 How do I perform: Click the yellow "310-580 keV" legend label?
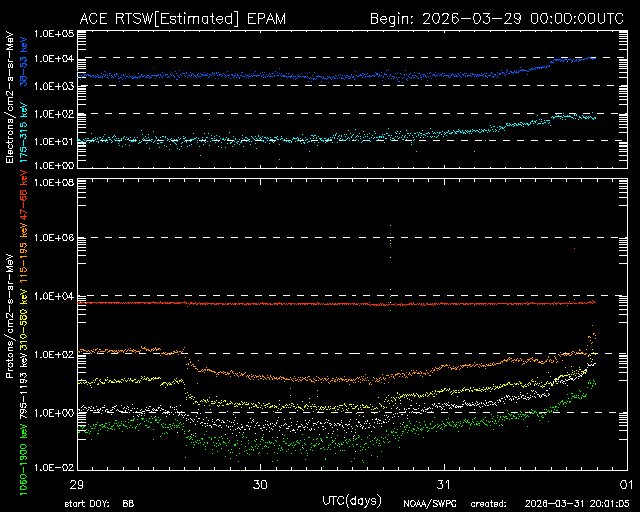coord(24,321)
